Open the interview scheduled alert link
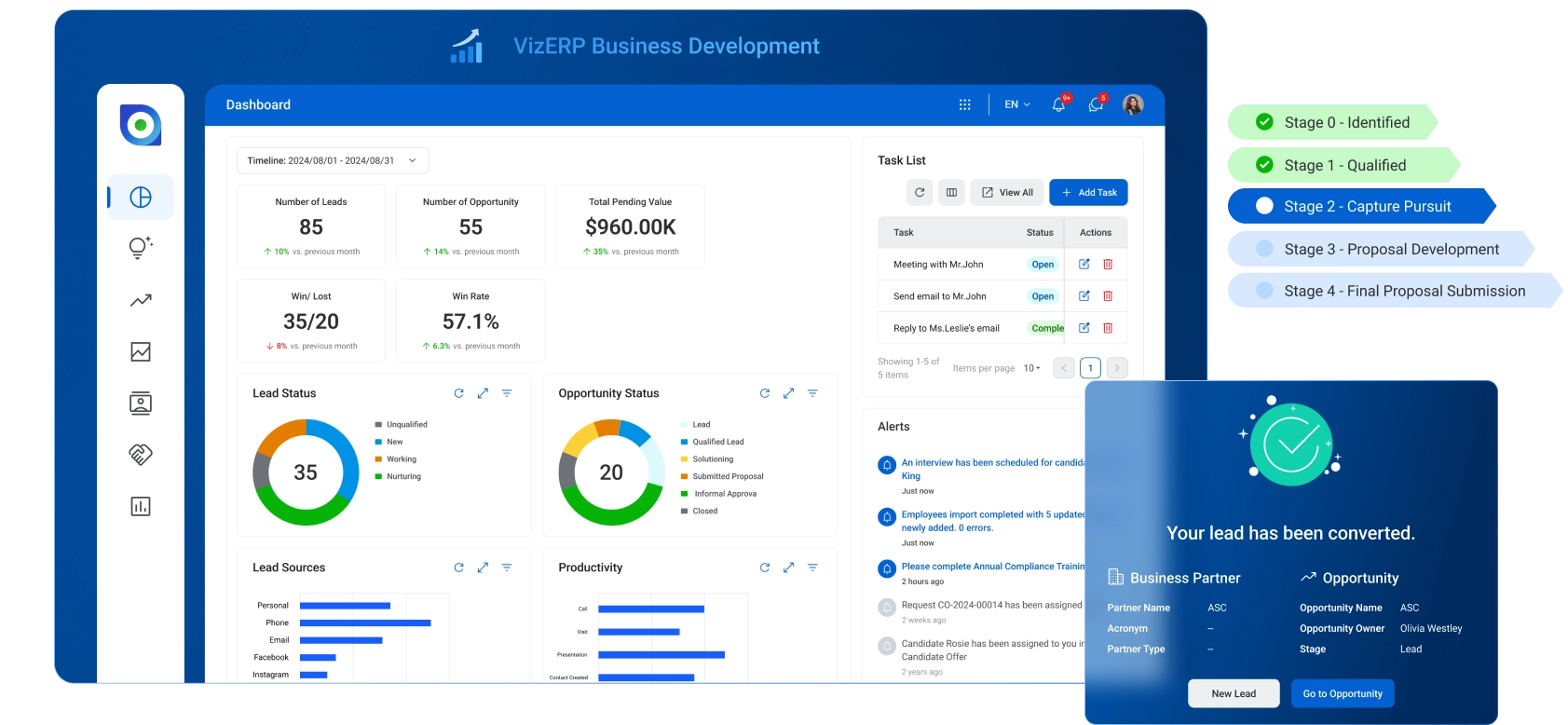Viewport: 1568px width, 725px height. point(993,469)
